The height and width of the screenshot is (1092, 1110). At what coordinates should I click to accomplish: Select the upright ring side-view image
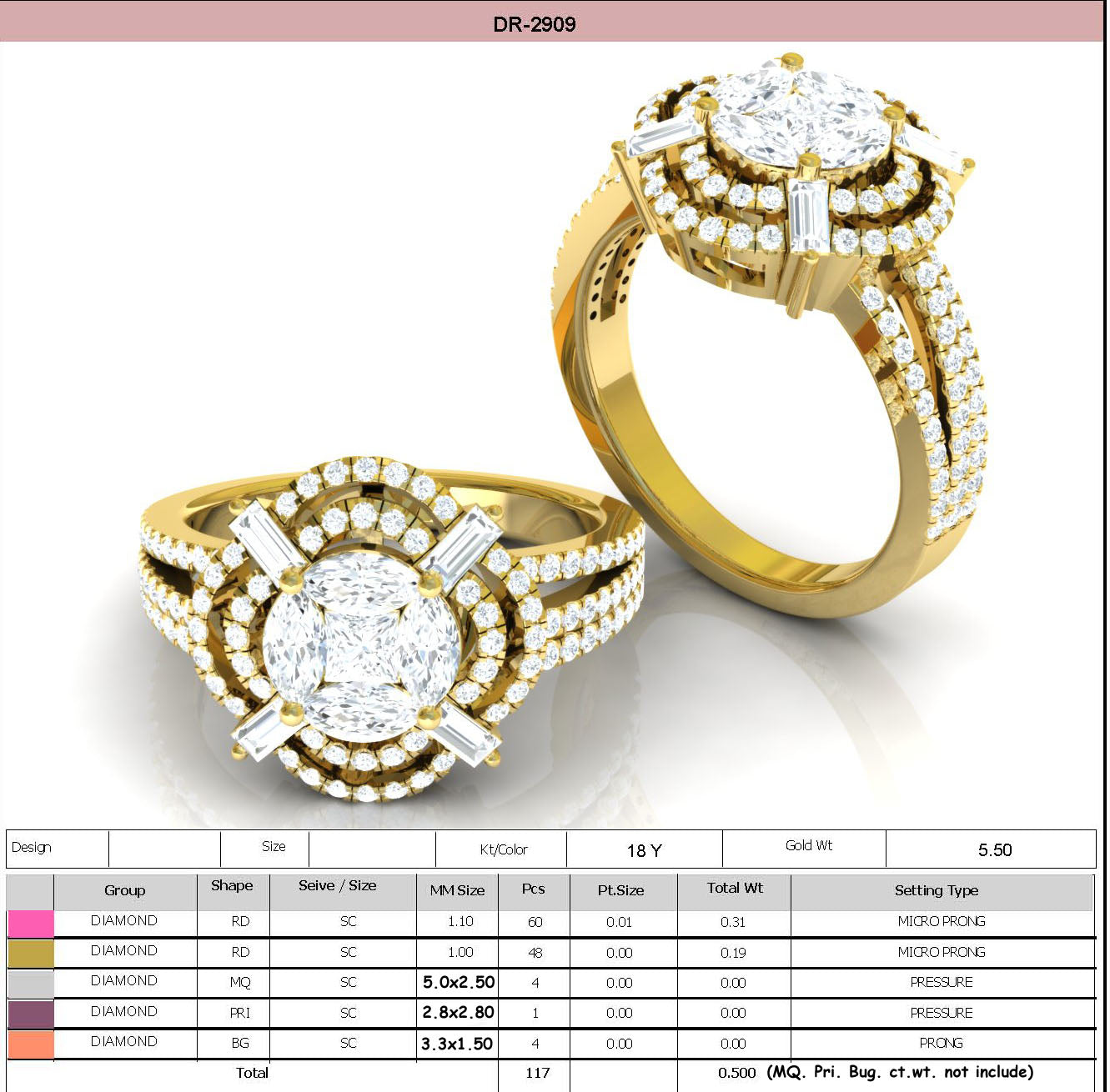776,333
